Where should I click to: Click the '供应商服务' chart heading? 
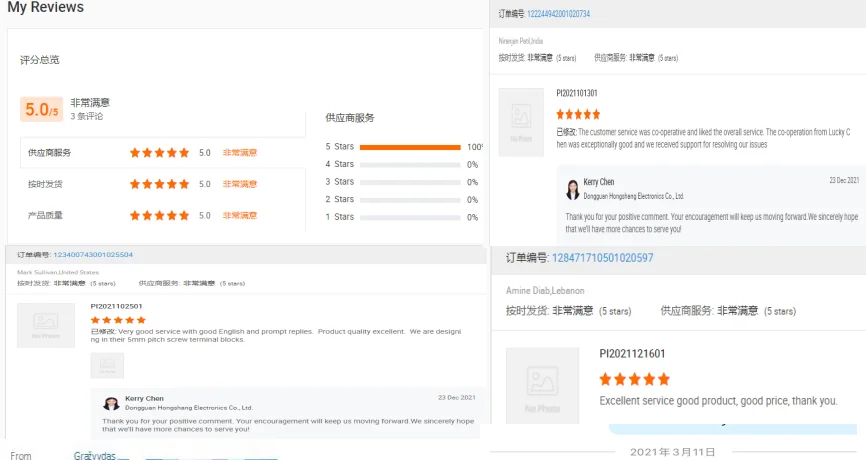(350, 118)
